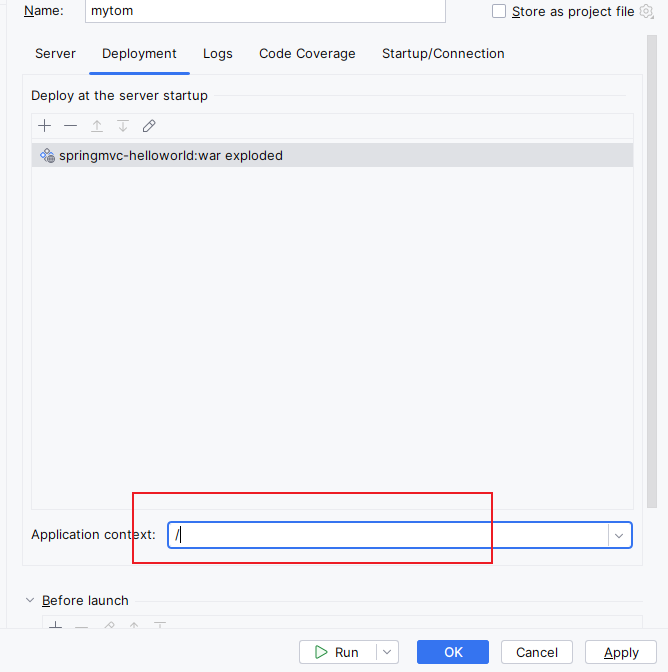The image size is (668, 672).
Task: Click the Before launch heading
Action: click(x=85, y=600)
